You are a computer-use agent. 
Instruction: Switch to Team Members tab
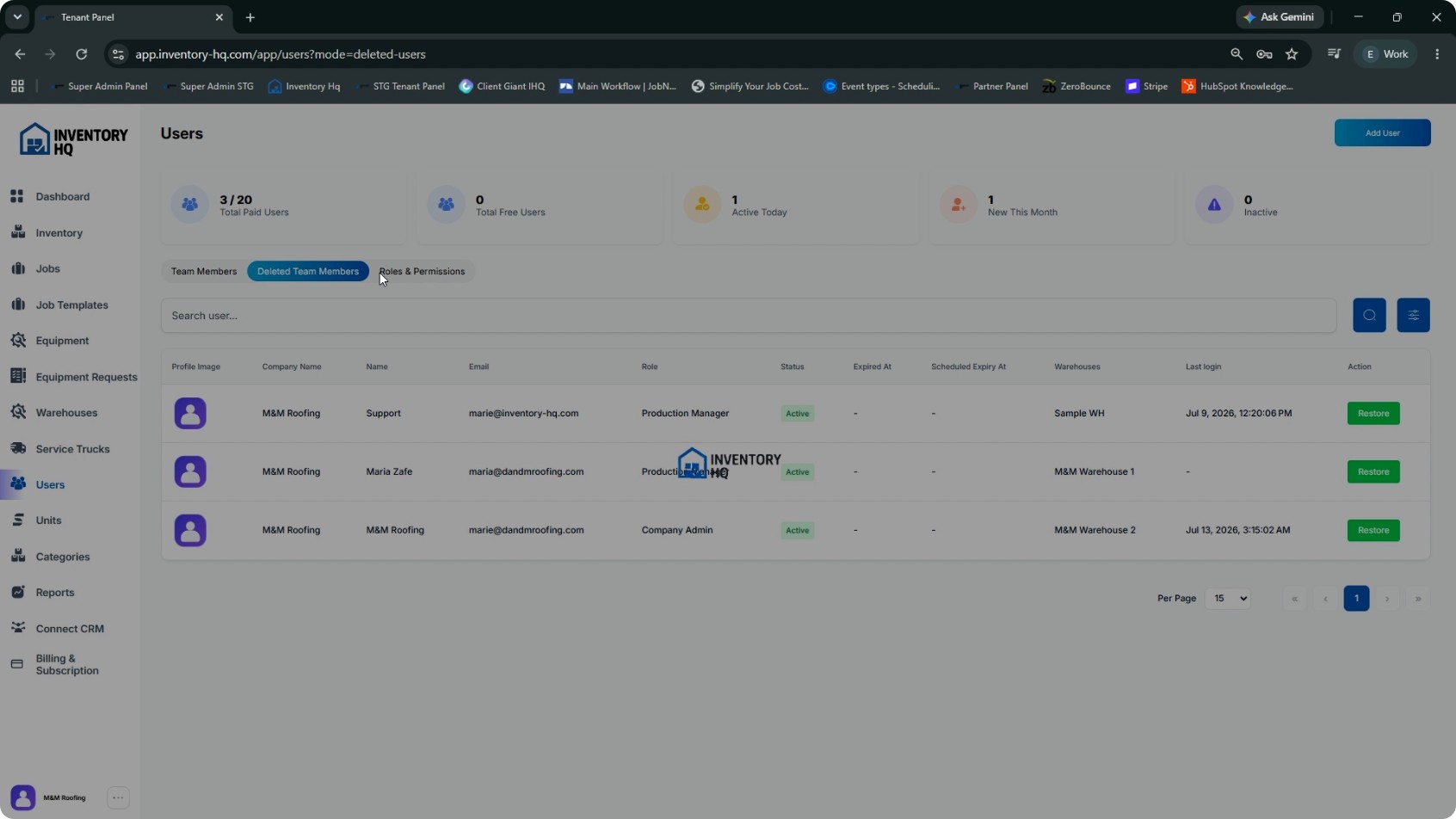[204, 272]
